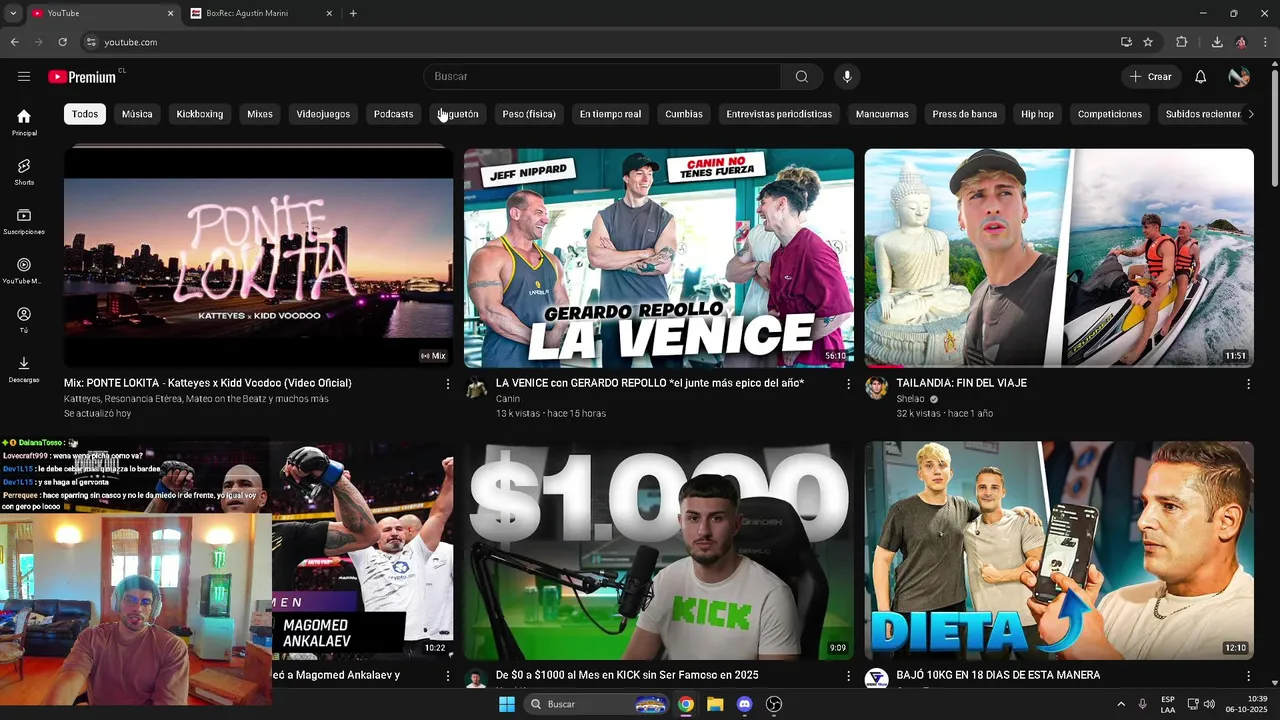Open Chrome from the taskbar
1280x720 pixels.
tap(686, 704)
